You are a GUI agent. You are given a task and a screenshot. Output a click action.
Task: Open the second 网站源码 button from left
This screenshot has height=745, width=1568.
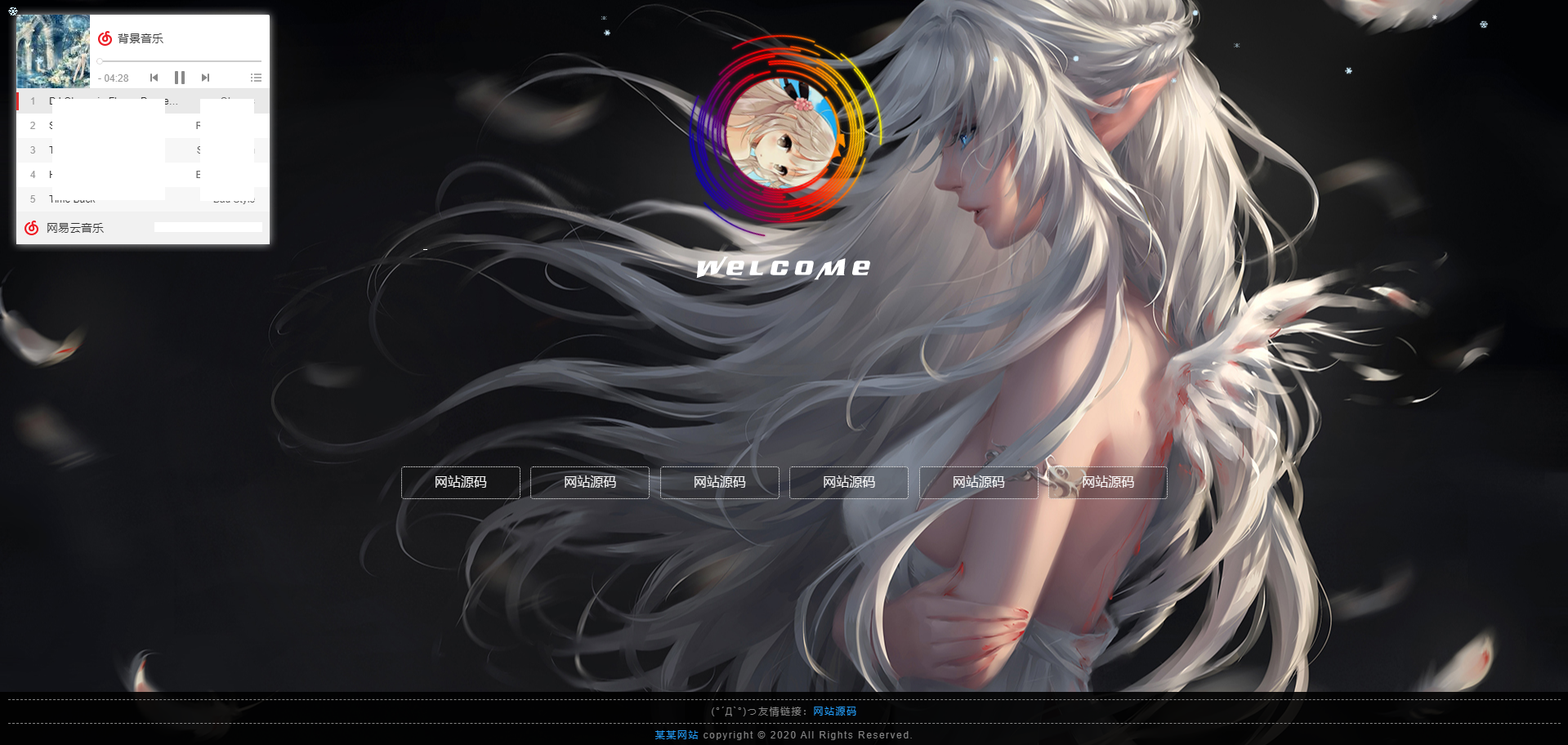click(x=590, y=483)
